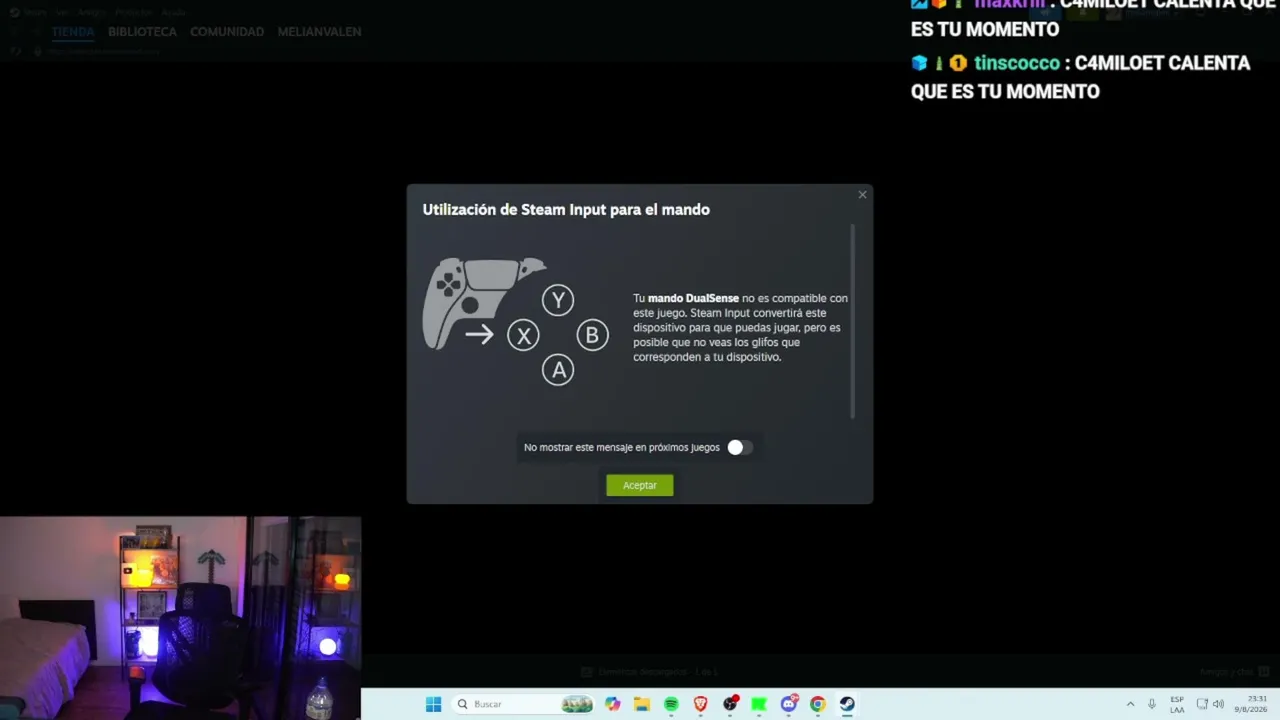Open the COMUNIDAD tab in Steam
This screenshot has height=720, width=1280.
[227, 32]
